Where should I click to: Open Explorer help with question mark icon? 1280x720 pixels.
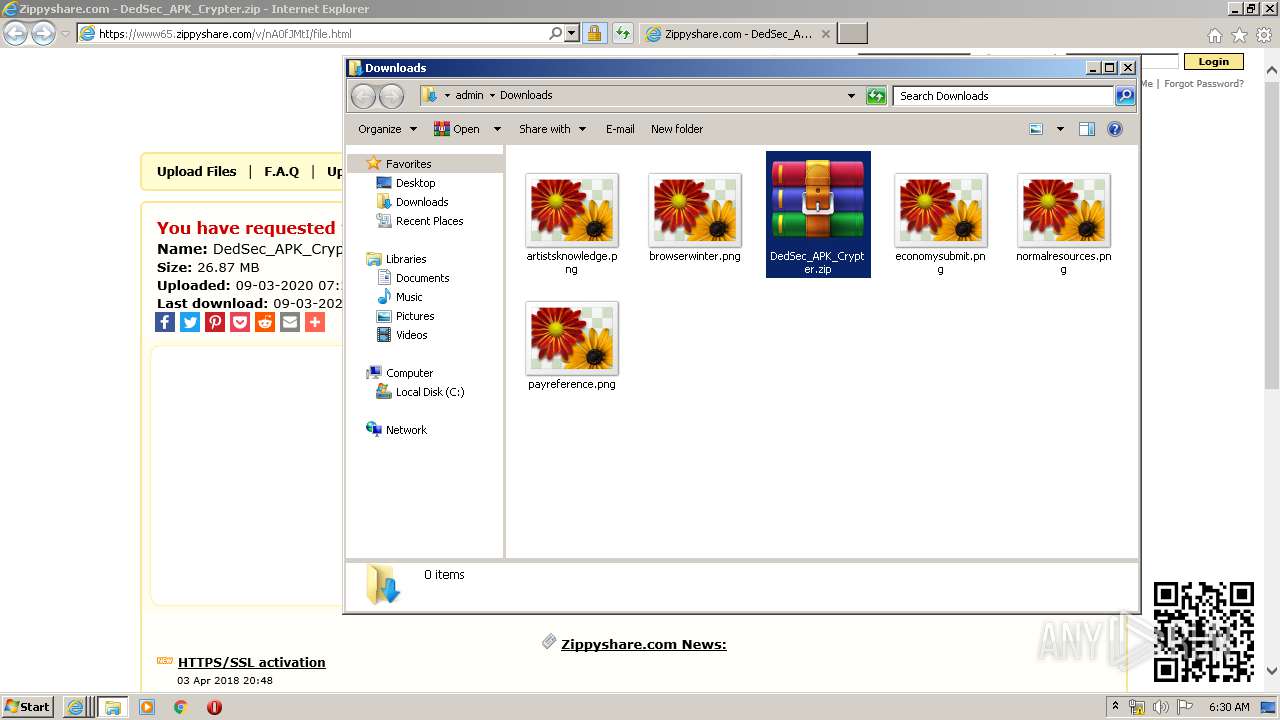point(1115,129)
